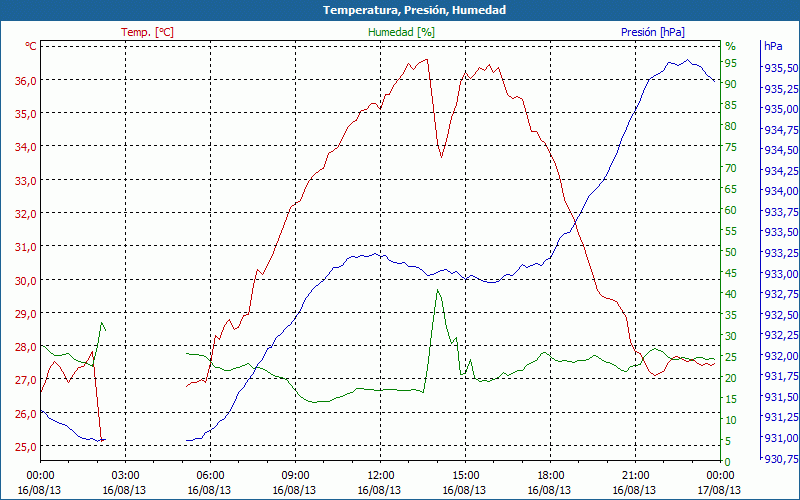Click the green '%' axis unit label

(731, 46)
